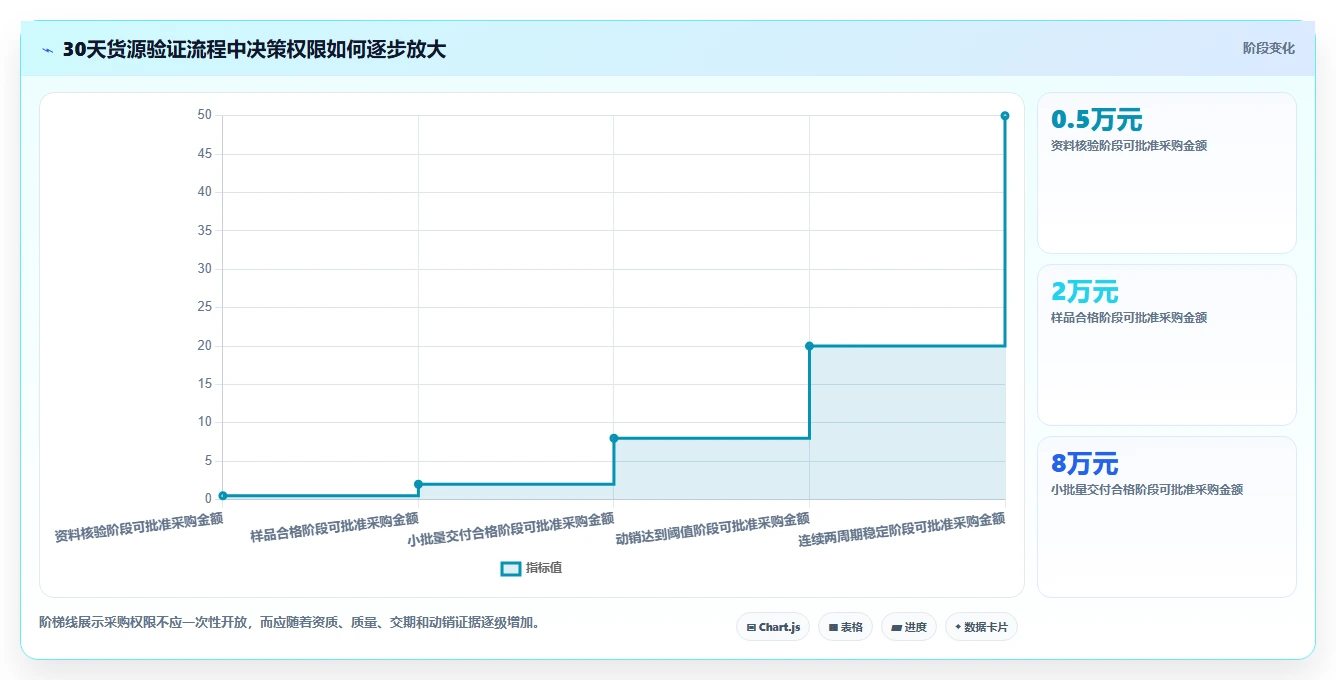Click the footnote starting with 阶梯线展示采购权限
The width and height of the screenshot is (1336, 680).
(x=292, y=622)
